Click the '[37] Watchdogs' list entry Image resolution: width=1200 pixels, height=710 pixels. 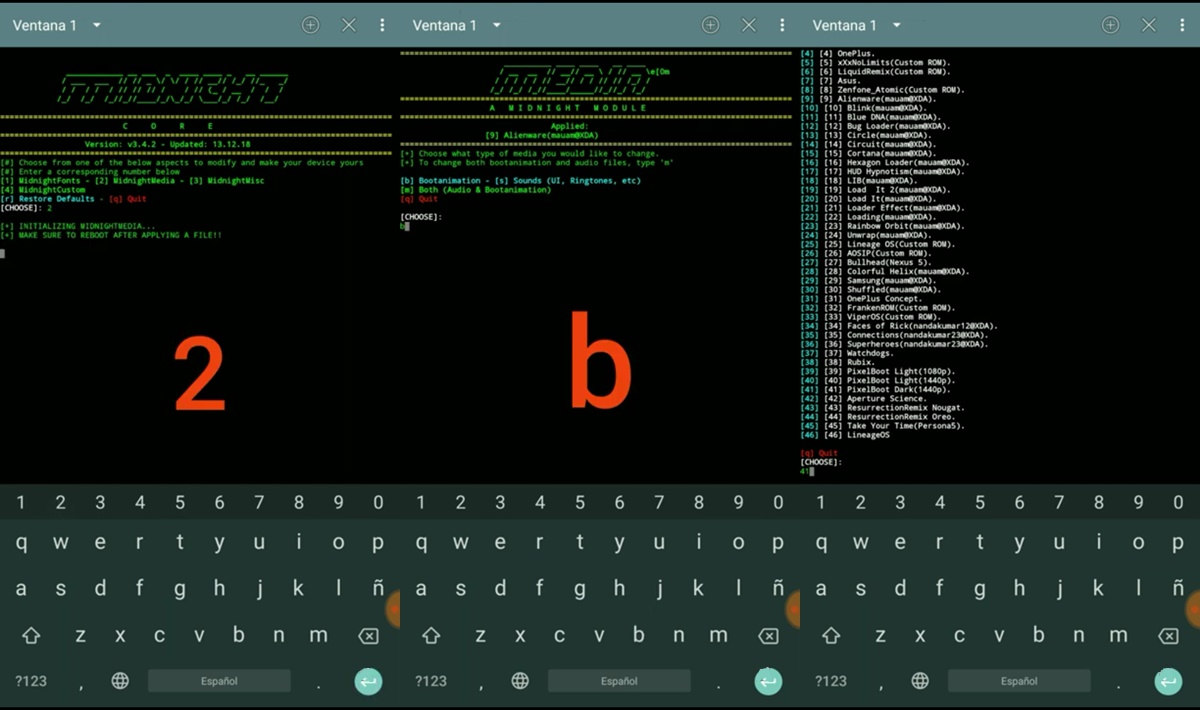pos(849,353)
